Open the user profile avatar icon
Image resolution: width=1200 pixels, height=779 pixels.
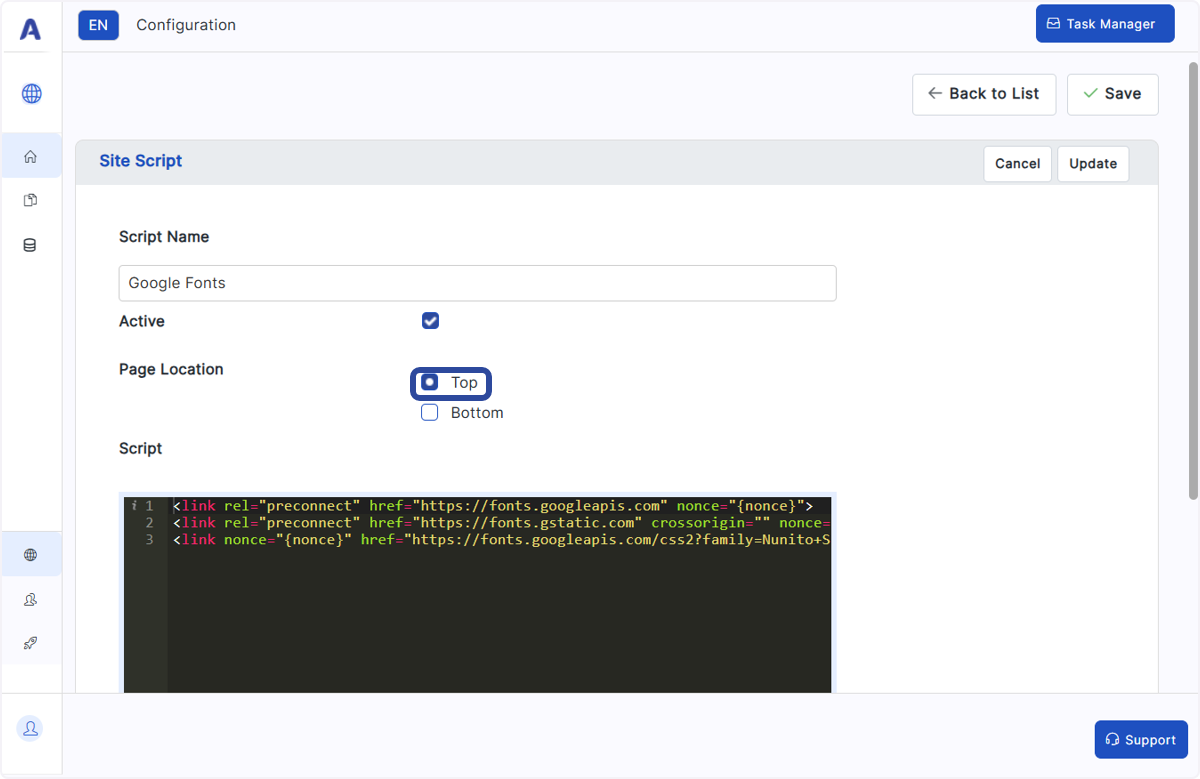click(x=30, y=729)
